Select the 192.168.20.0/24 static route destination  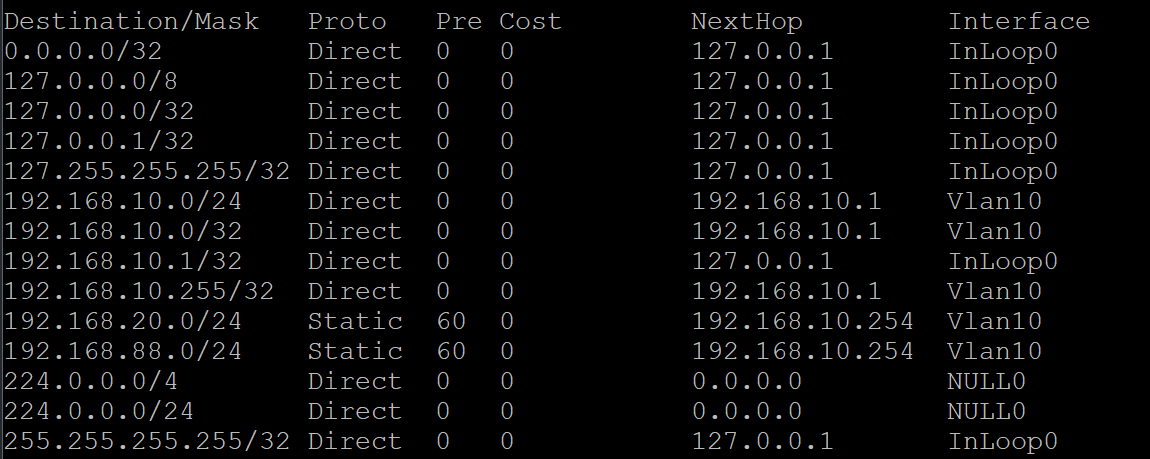(123, 321)
